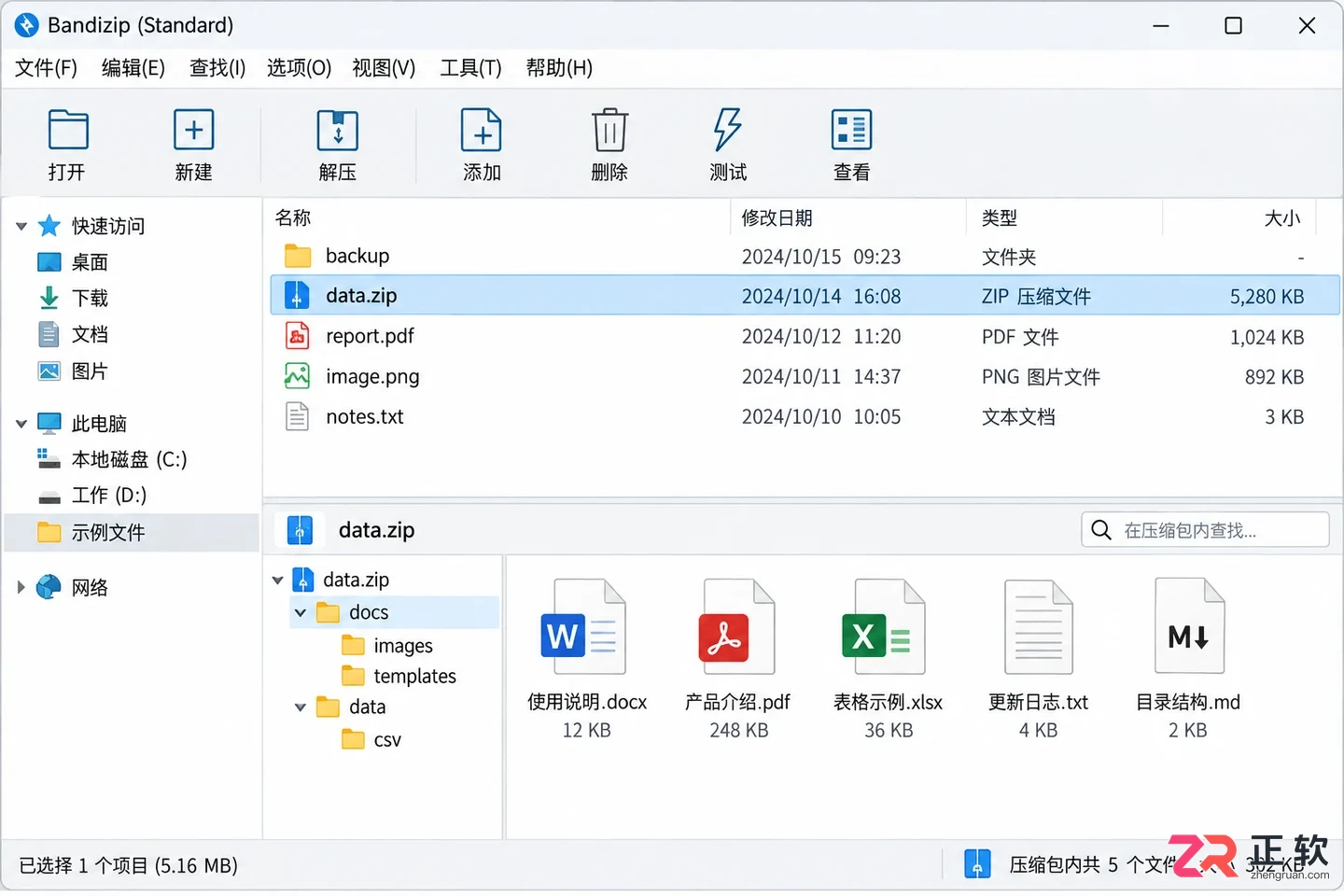
Task: Click the 新建 (New) archive icon
Action: click(194, 130)
